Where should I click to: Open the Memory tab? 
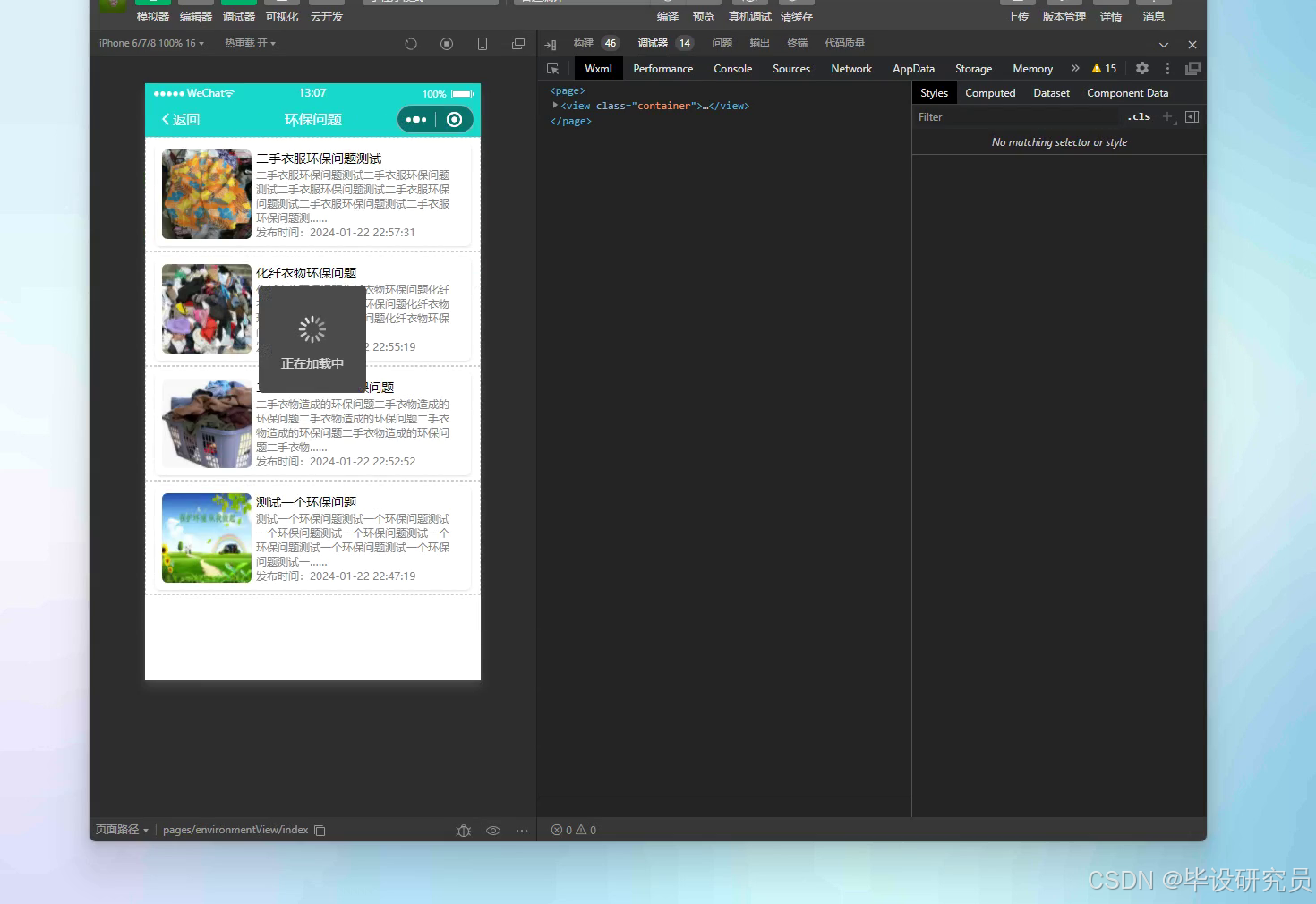click(1033, 69)
